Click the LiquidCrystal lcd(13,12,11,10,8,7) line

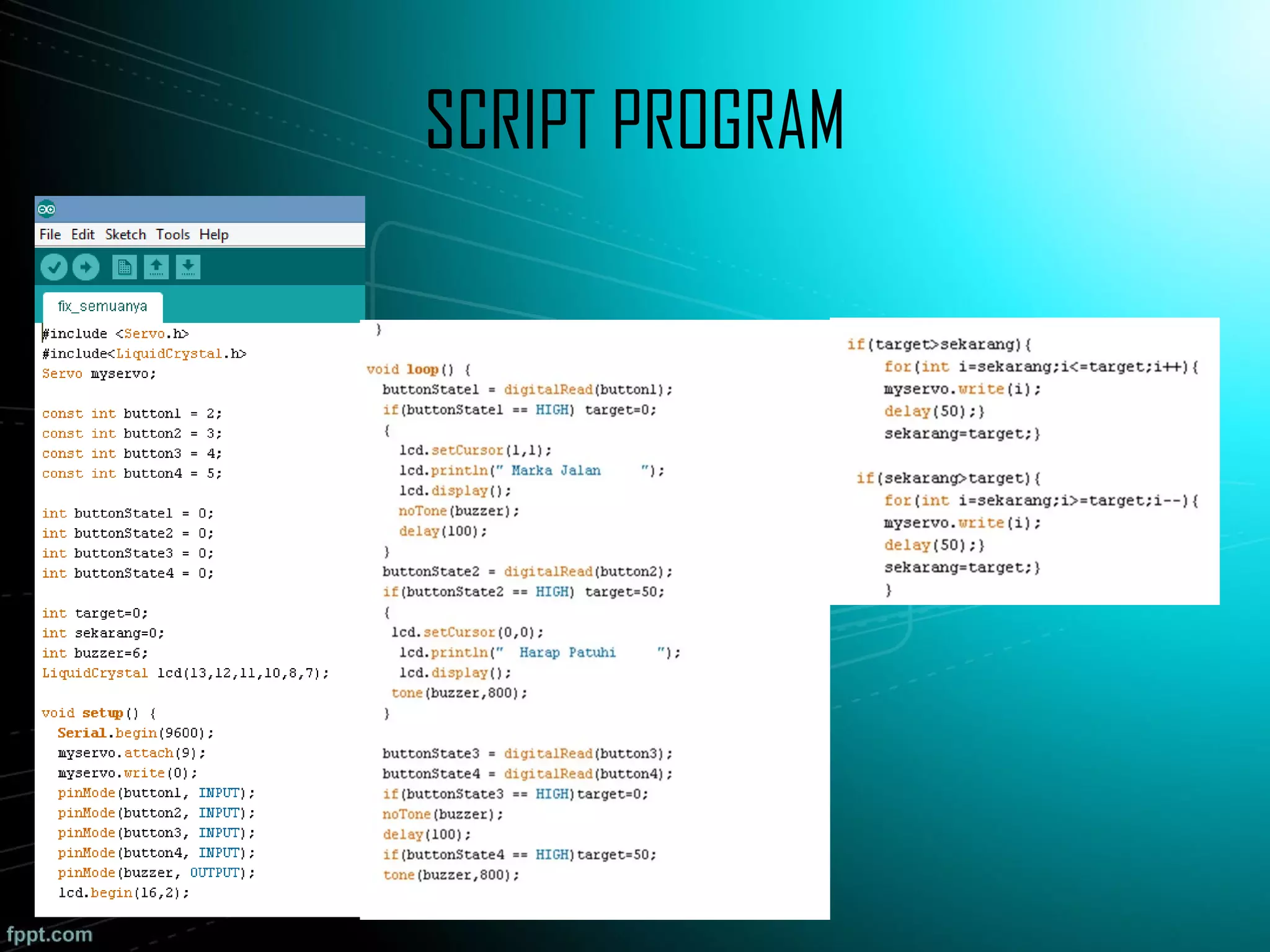[185, 674]
